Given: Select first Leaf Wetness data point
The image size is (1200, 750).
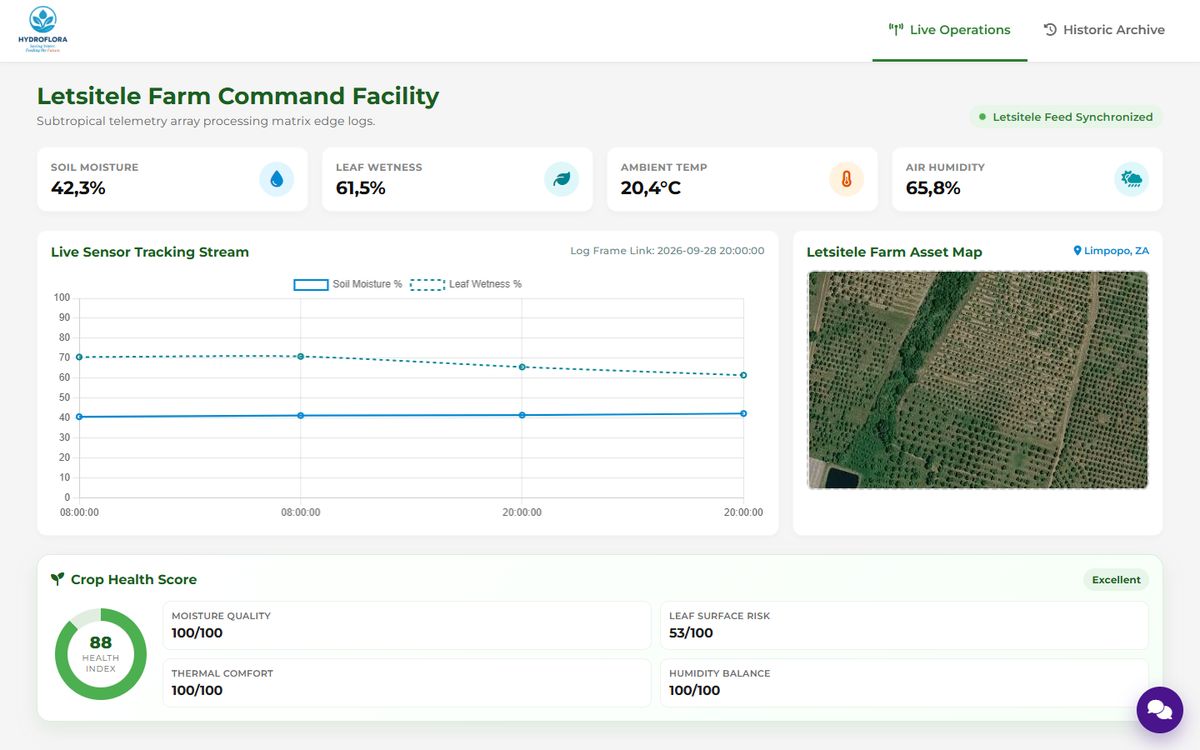Looking at the screenshot, I should 79,357.
